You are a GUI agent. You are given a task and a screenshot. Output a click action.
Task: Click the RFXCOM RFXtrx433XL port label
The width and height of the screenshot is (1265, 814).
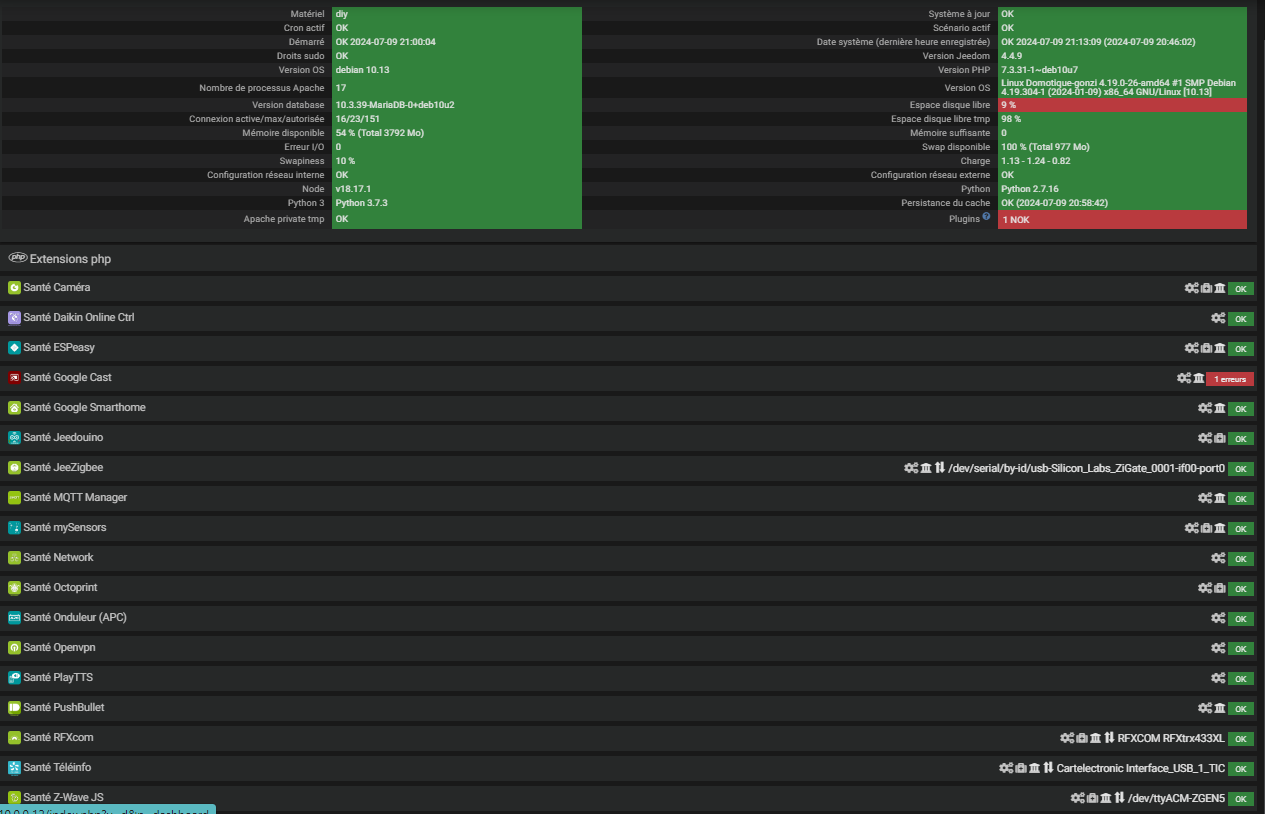1171,738
